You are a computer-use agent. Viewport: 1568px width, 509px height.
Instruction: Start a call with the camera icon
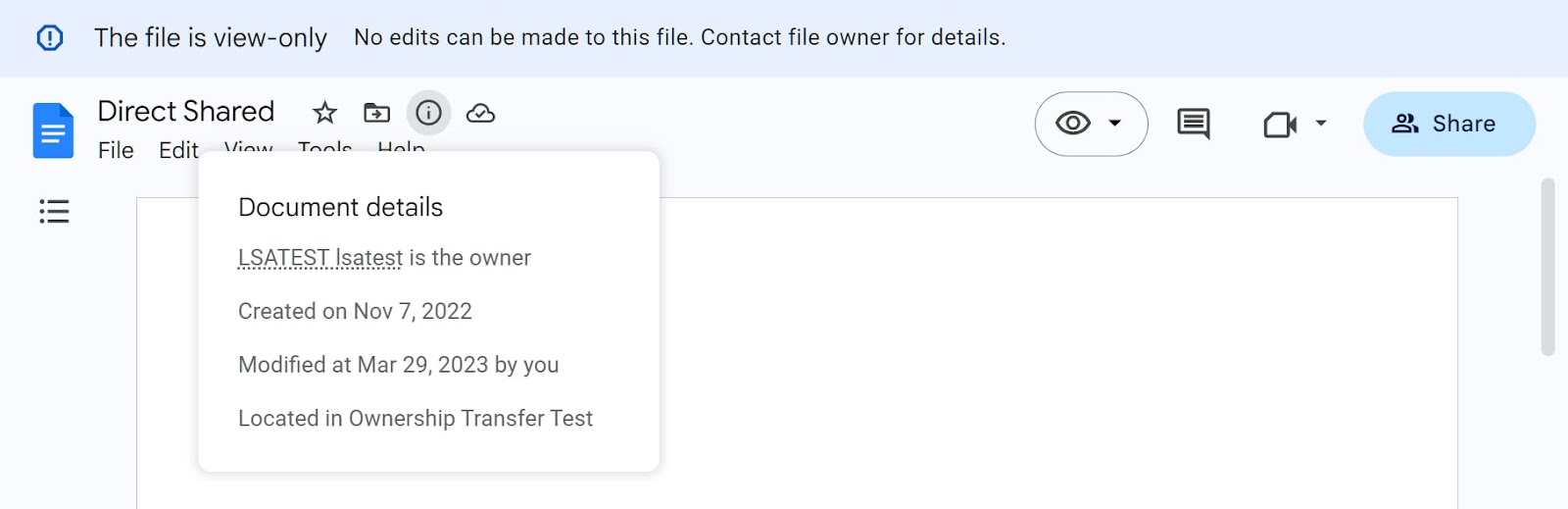click(1279, 125)
